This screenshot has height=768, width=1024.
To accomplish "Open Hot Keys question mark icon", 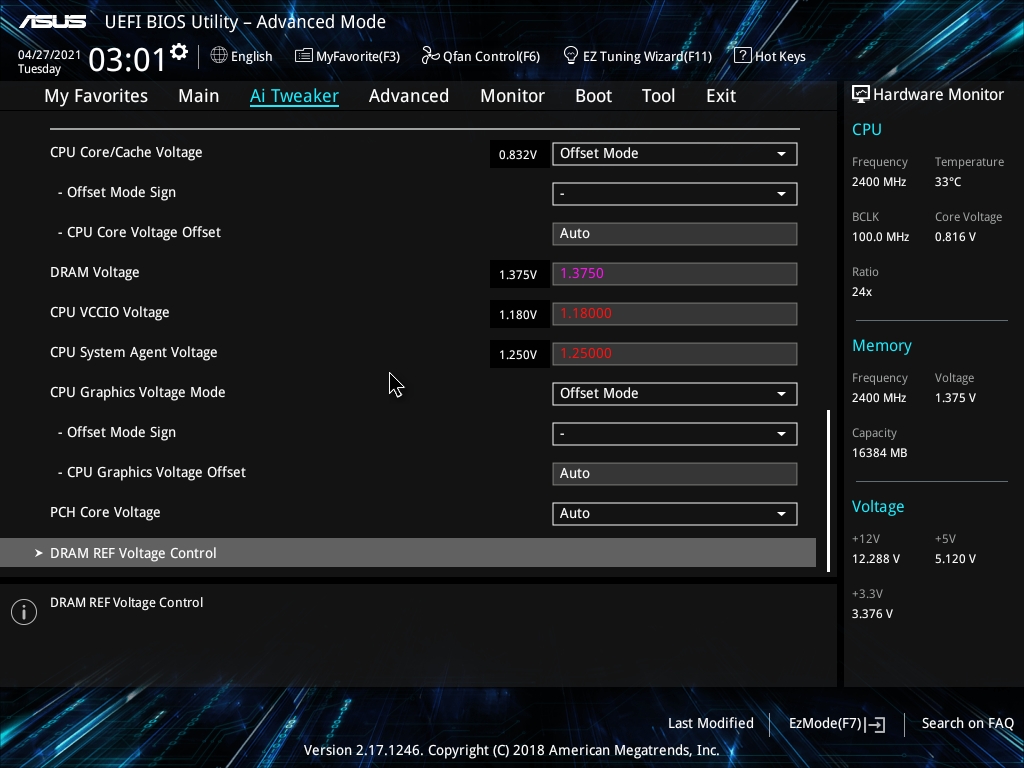I will click(x=743, y=56).
